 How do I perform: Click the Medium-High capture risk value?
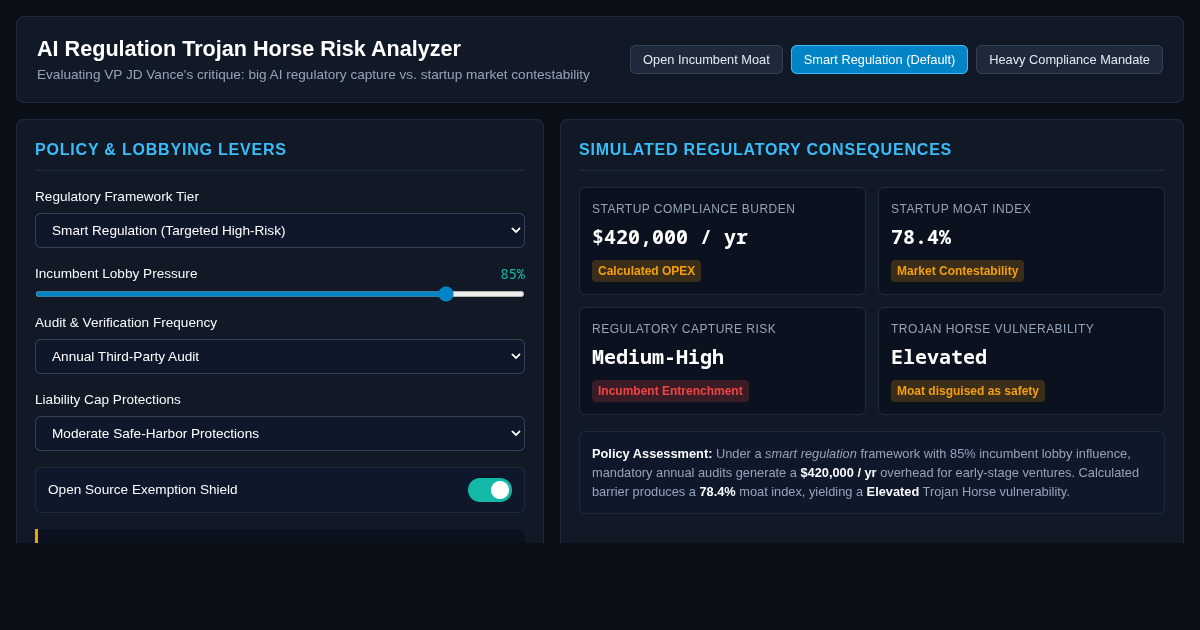coord(658,357)
